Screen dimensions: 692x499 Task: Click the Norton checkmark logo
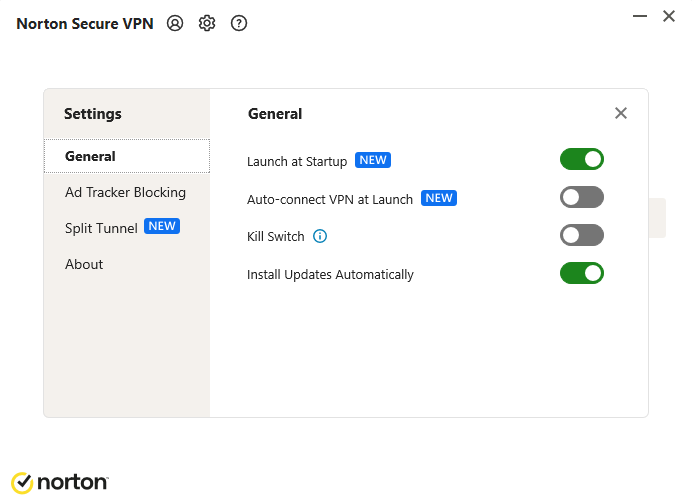(x=22, y=482)
